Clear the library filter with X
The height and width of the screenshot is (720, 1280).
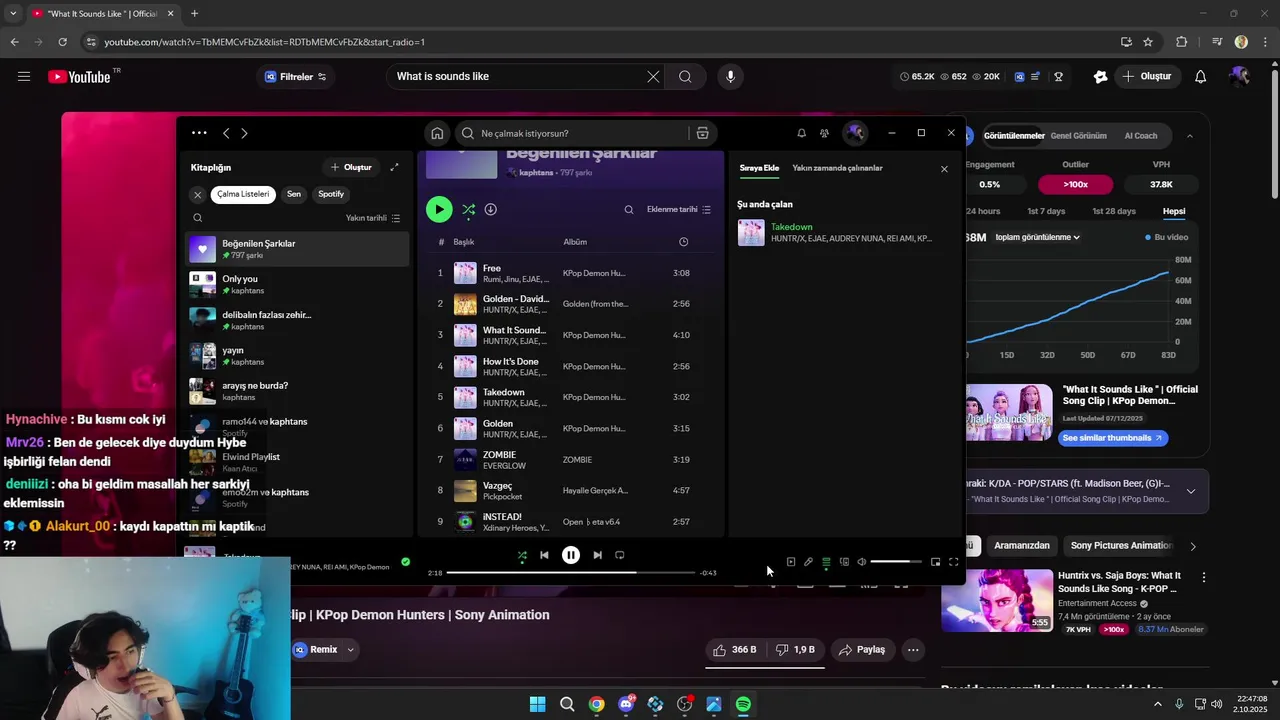tap(198, 195)
